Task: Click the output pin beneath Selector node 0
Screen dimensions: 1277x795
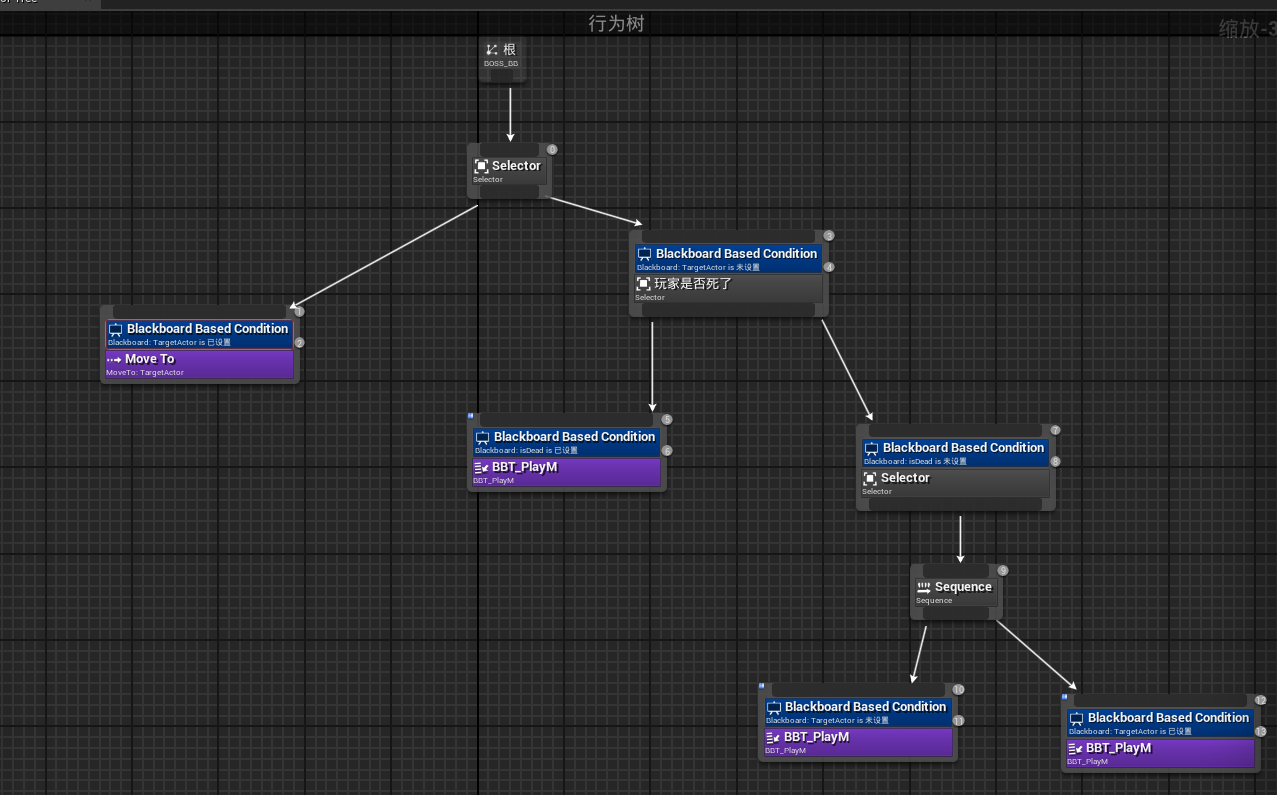Action: pyautogui.click(x=510, y=192)
